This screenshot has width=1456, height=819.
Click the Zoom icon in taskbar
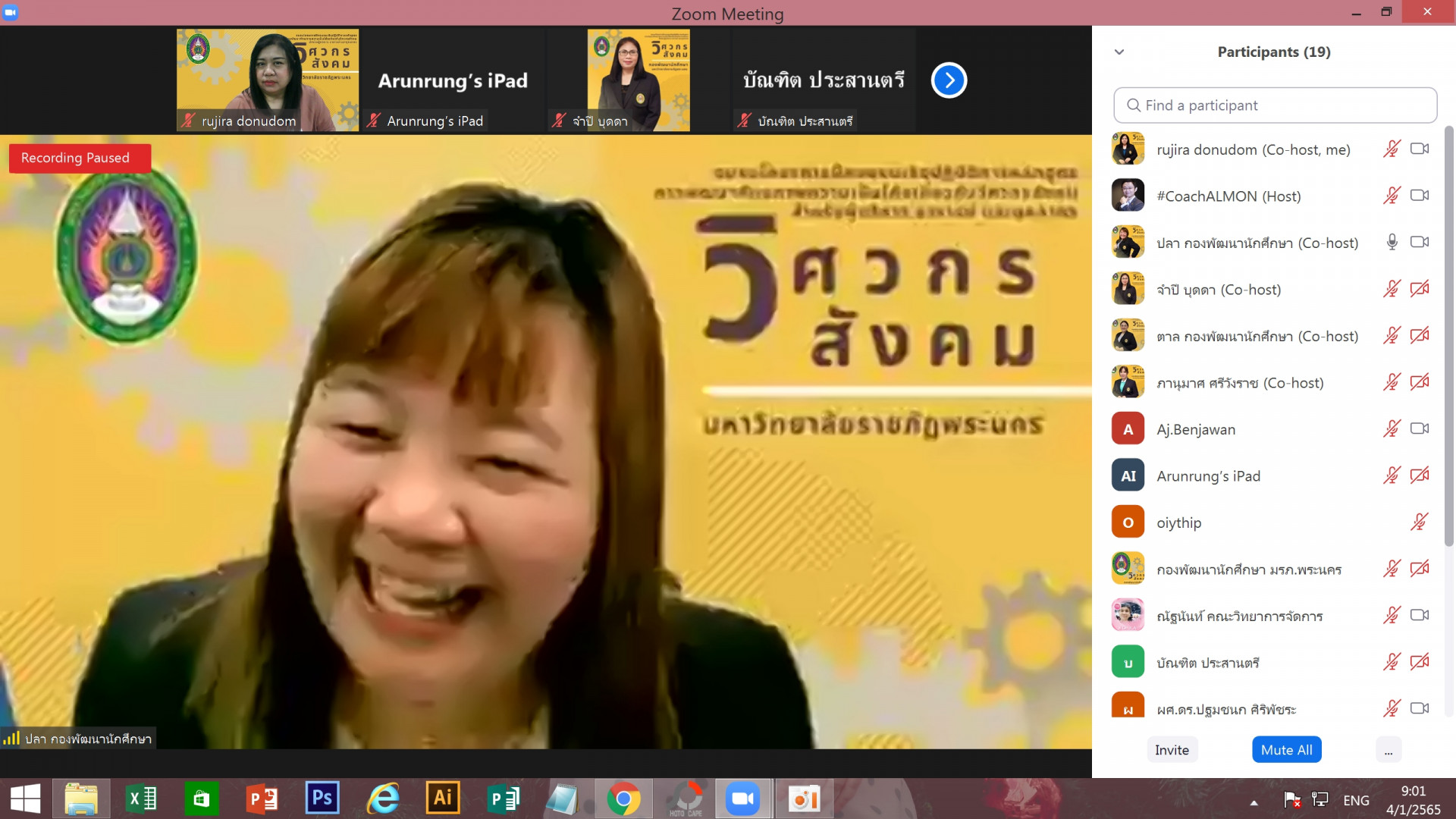742,799
